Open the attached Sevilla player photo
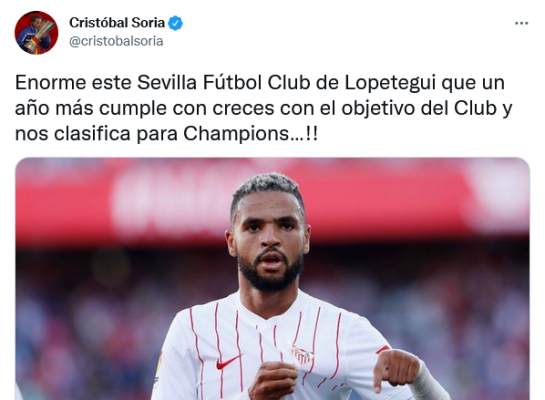 [x=272, y=278]
